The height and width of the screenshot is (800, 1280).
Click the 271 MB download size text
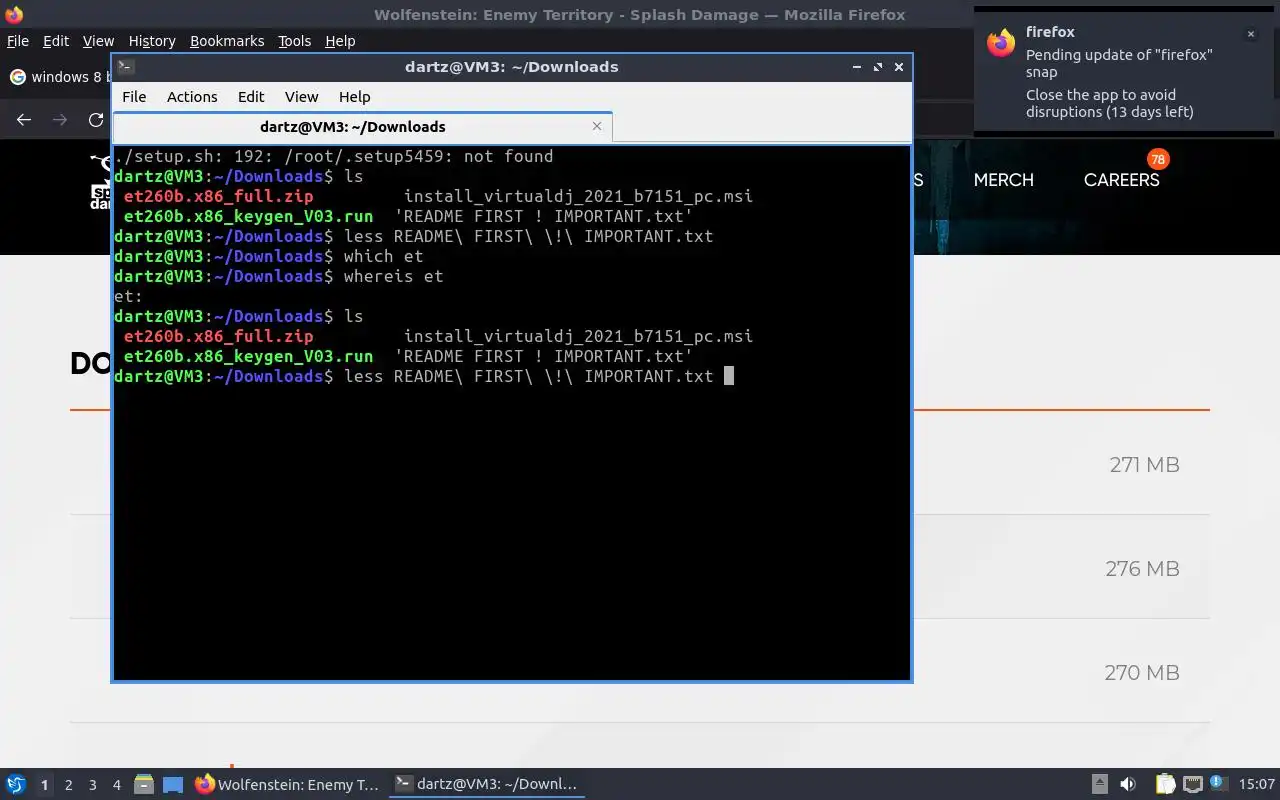click(x=1144, y=465)
